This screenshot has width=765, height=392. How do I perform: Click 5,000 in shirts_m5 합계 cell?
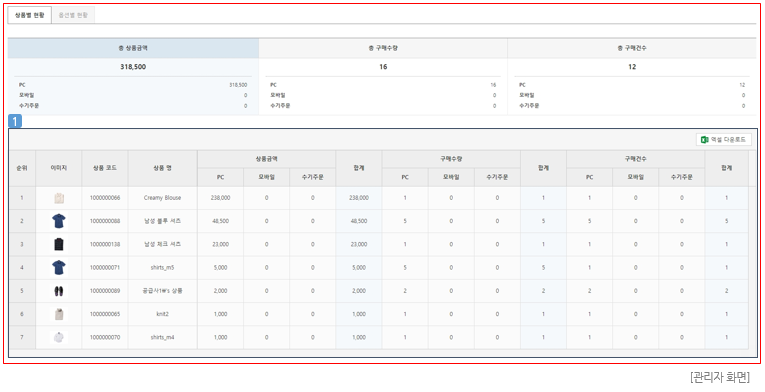tap(359, 268)
